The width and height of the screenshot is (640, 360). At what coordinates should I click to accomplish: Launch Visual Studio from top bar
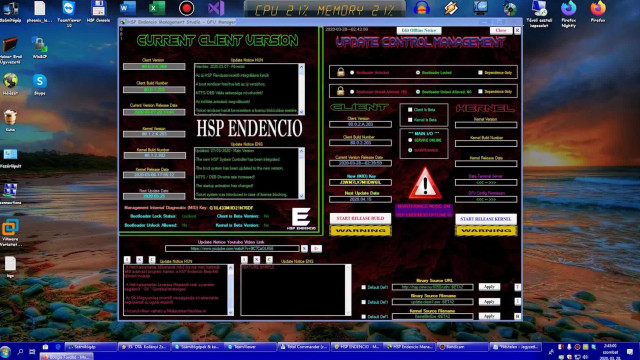pos(216,8)
